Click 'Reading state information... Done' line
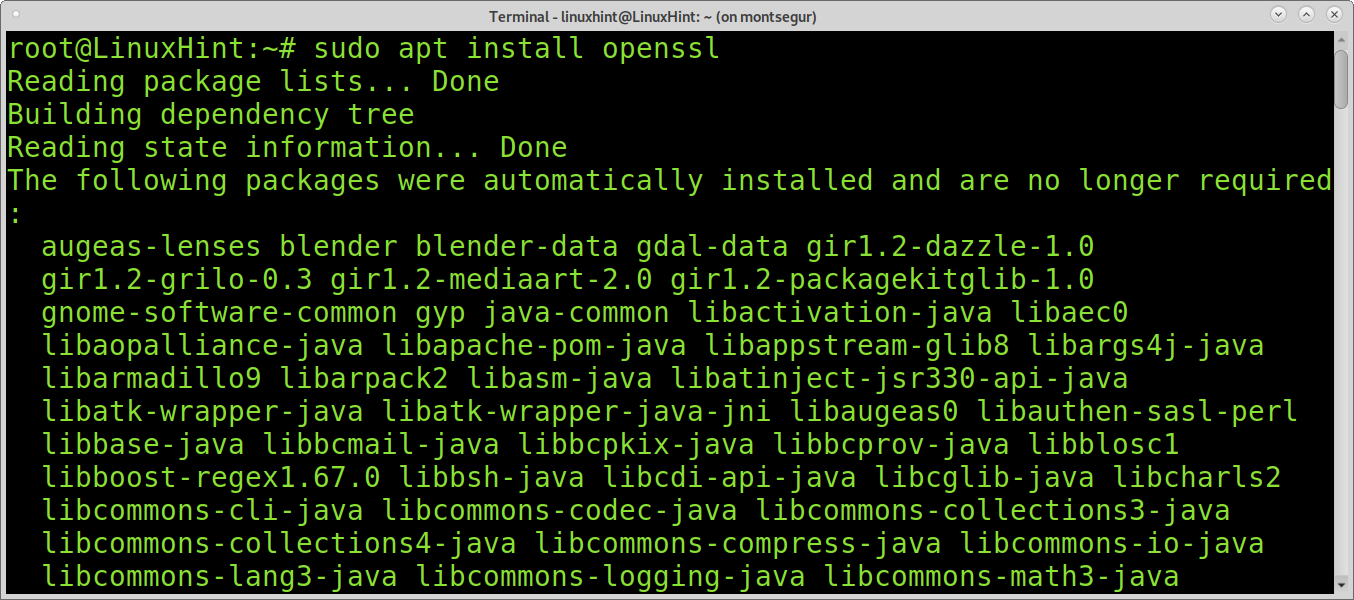 [x=287, y=148]
